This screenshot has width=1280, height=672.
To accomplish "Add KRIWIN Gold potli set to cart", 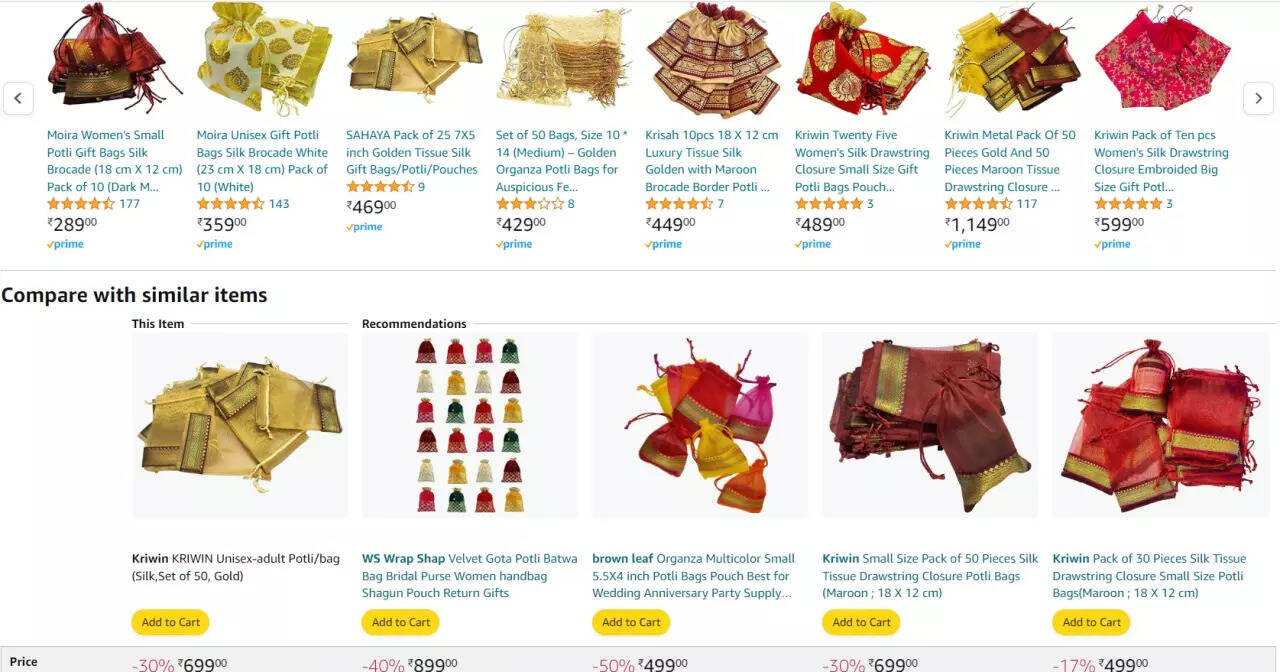I will 171,622.
